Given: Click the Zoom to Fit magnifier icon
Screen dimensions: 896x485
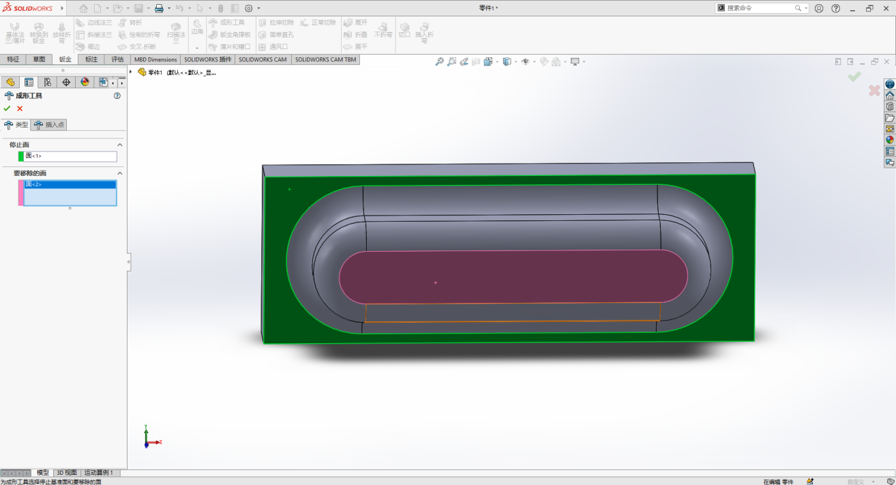Looking at the screenshot, I should [439, 62].
